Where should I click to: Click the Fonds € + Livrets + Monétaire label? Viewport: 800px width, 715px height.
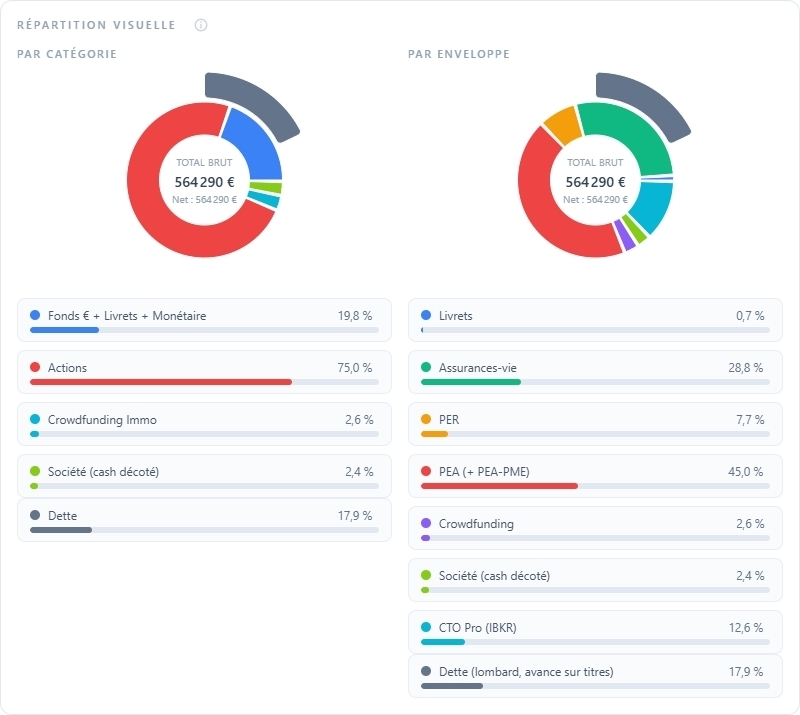pyautogui.click(x=127, y=316)
